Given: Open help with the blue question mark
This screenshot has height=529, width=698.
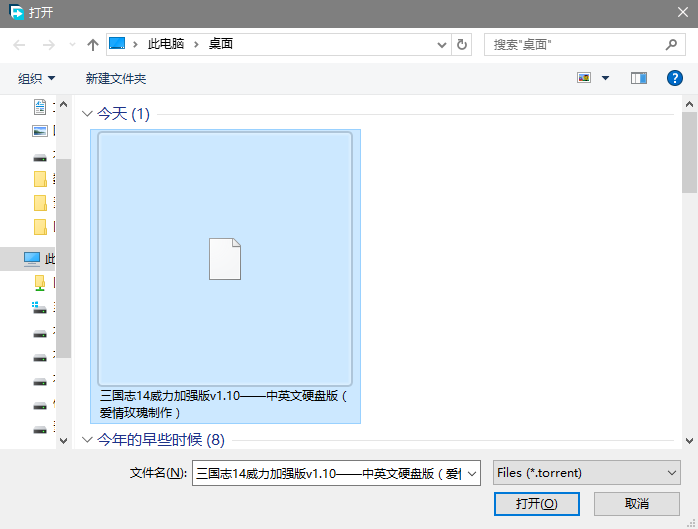Looking at the screenshot, I should pyautogui.click(x=675, y=78).
